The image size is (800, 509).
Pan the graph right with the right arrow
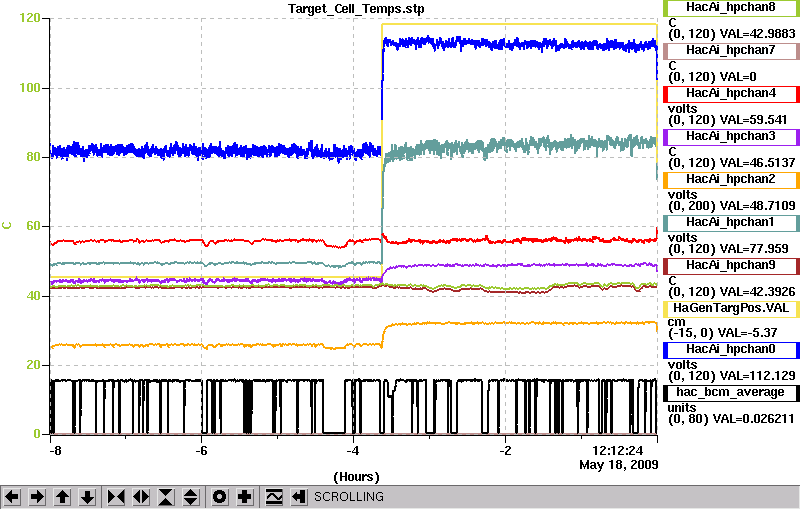(37, 497)
